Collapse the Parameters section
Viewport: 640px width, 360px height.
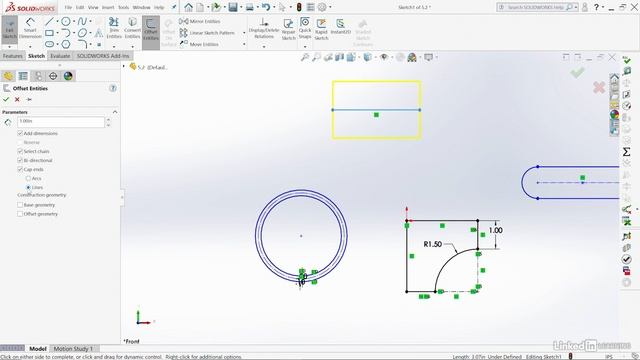click(x=115, y=112)
